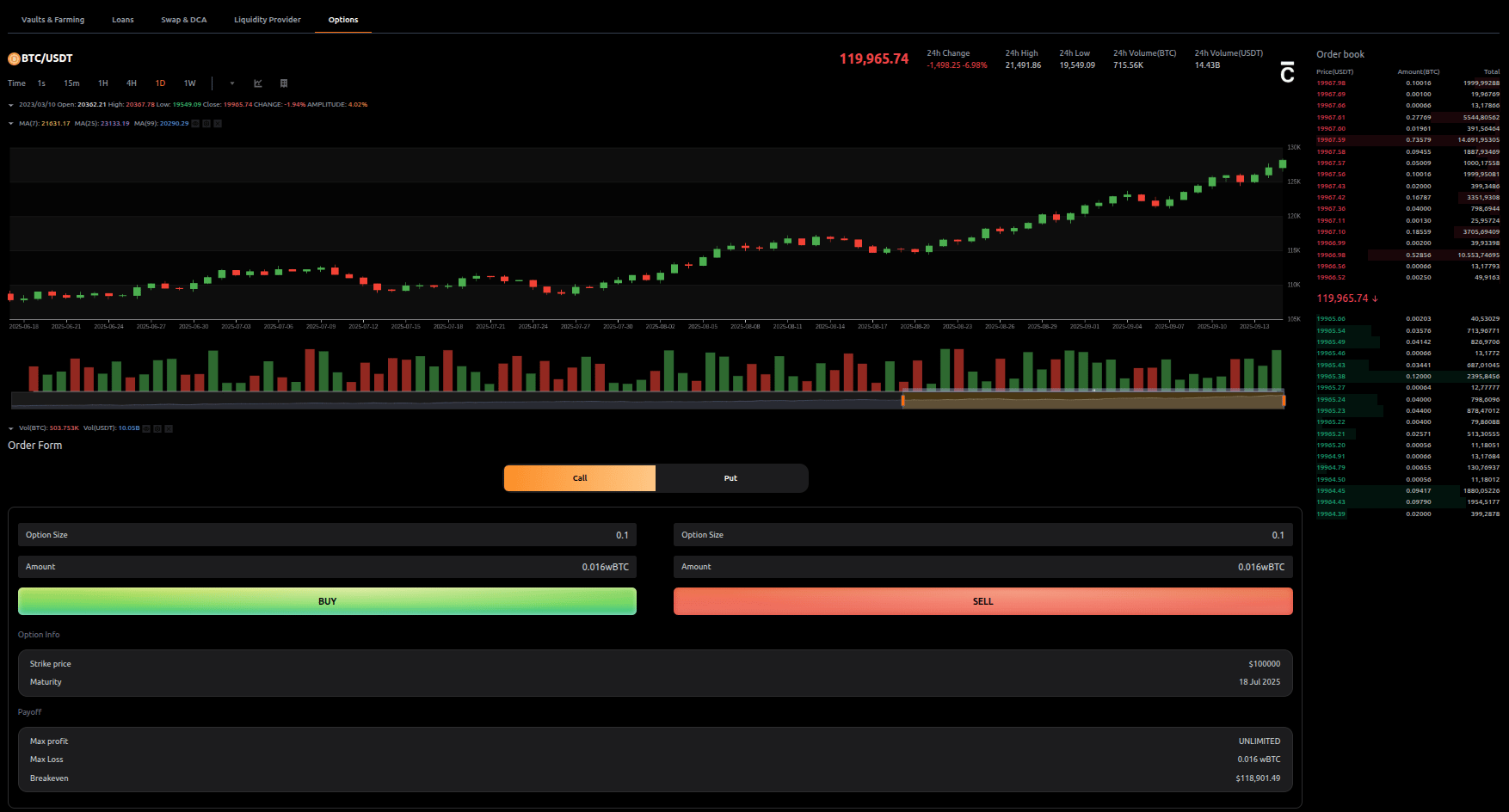Click the large 119,965.74 price at top
1509x812 pixels.
pos(874,58)
